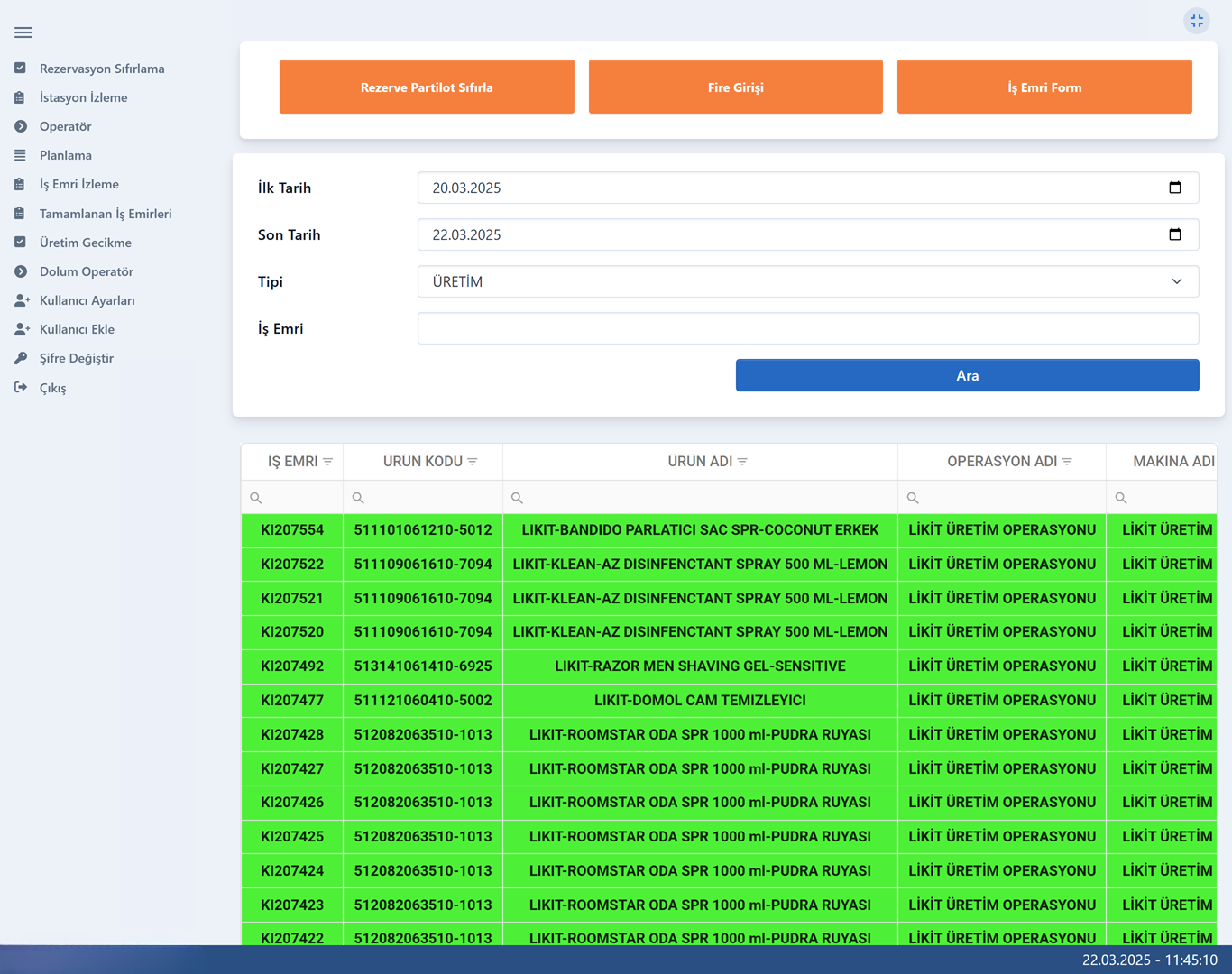Viewport: 1232px width, 974px height.
Task: Click the Rezervasyon Sıfırlama checkmark icon
Action: pyautogui.click(x=20, y=69)
